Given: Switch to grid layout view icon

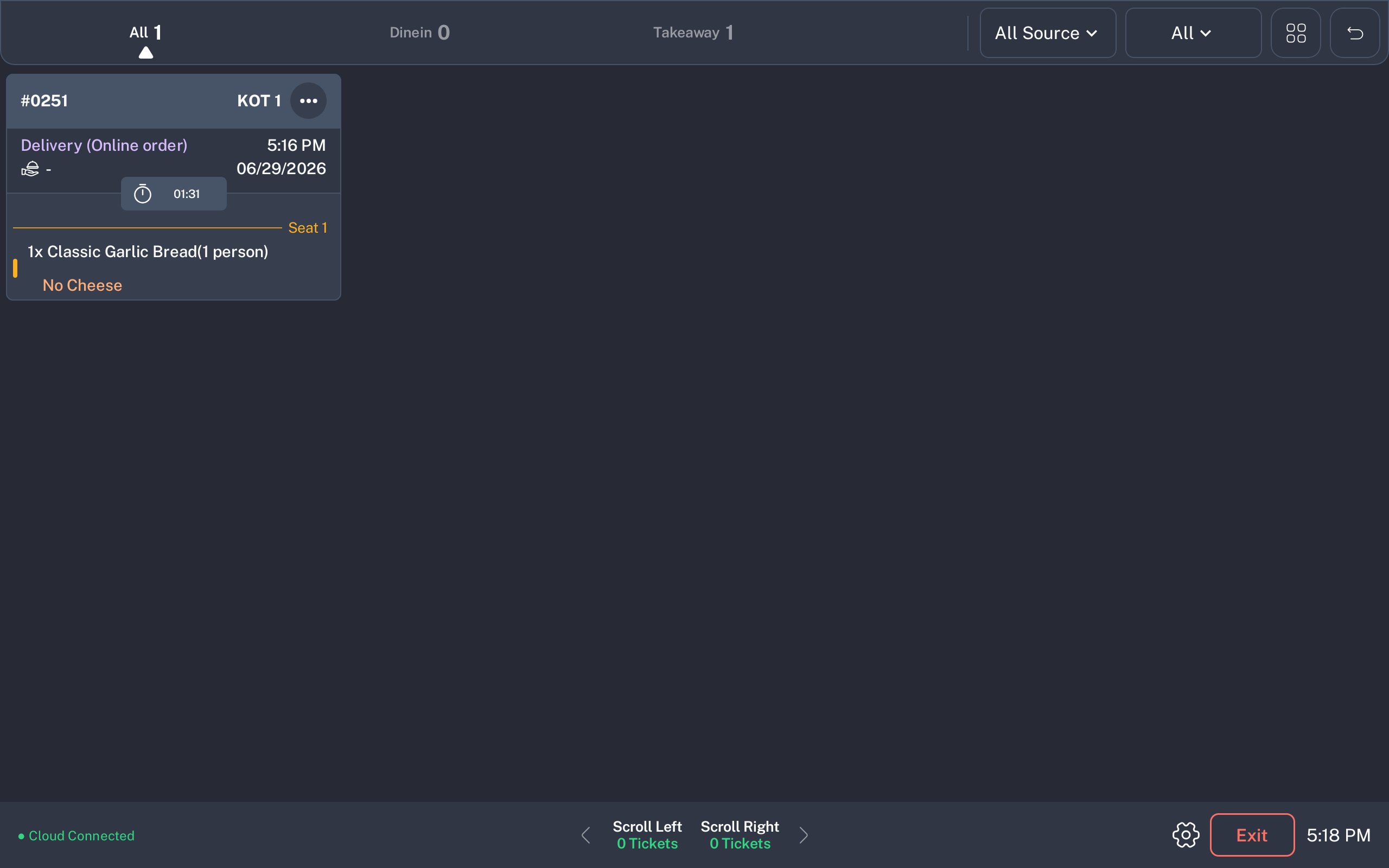Looking at the screenshot, I should point(1296,33).
